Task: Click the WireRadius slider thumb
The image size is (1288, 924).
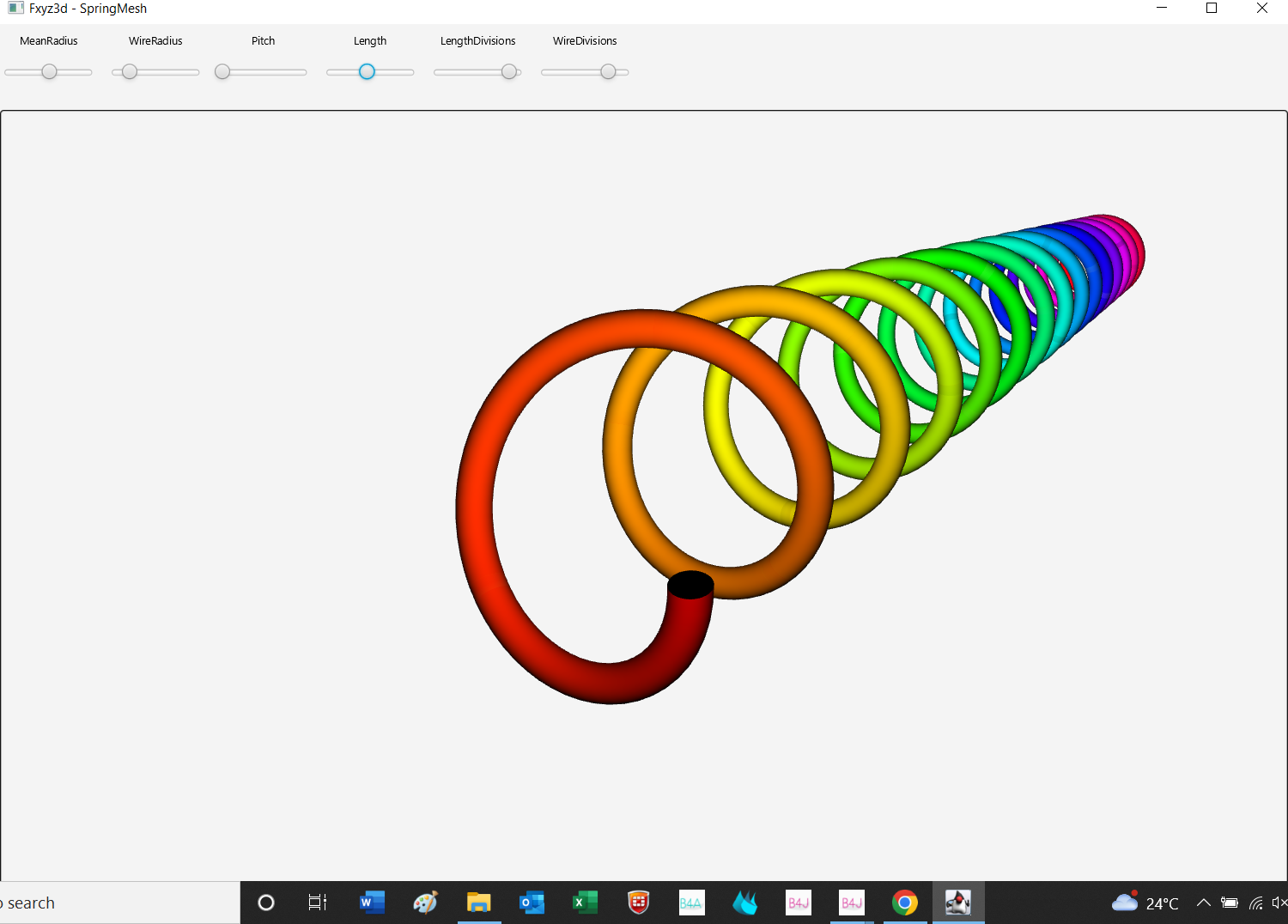Action: tap(130, 72)
